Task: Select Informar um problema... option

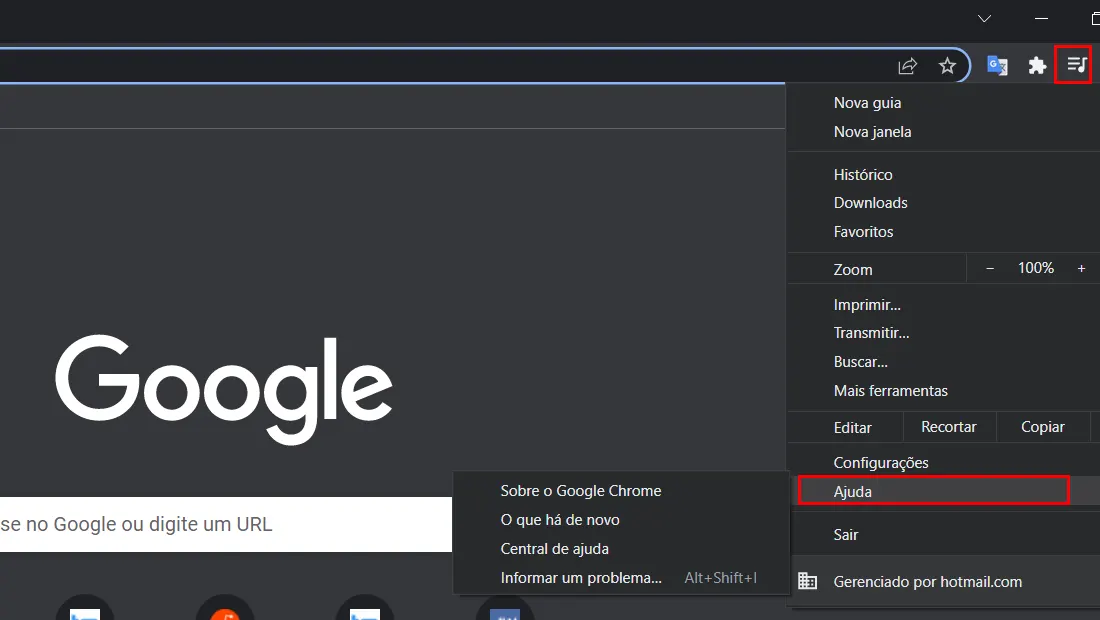Action: point(621,578)
